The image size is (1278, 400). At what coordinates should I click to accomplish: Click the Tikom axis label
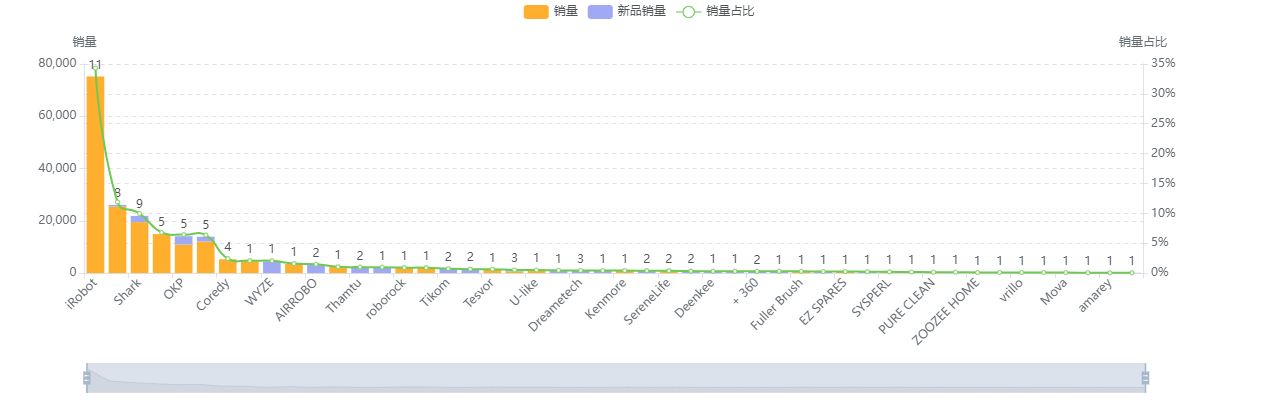[436, 294]
